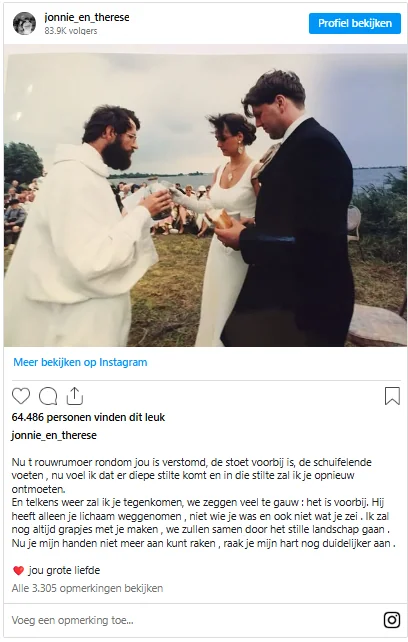The image size is (408, 642).
Task: Share the post using the share icon
Action: tap(75, 396)
